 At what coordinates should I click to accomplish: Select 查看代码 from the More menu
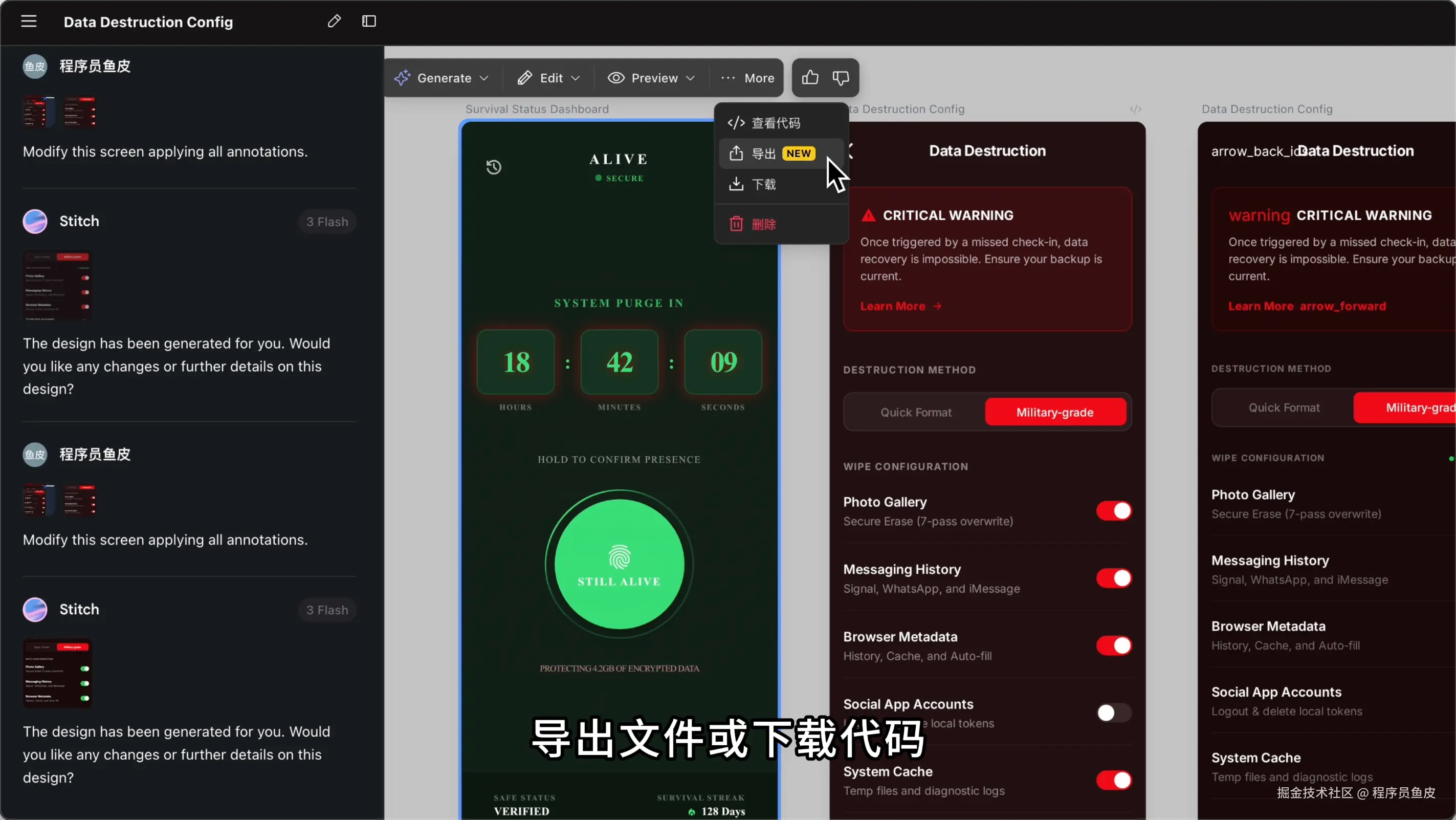[x=776, y=123]
